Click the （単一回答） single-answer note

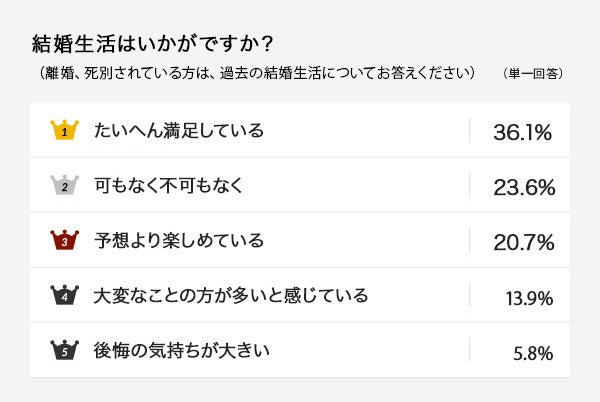click(x=534, y=73)
